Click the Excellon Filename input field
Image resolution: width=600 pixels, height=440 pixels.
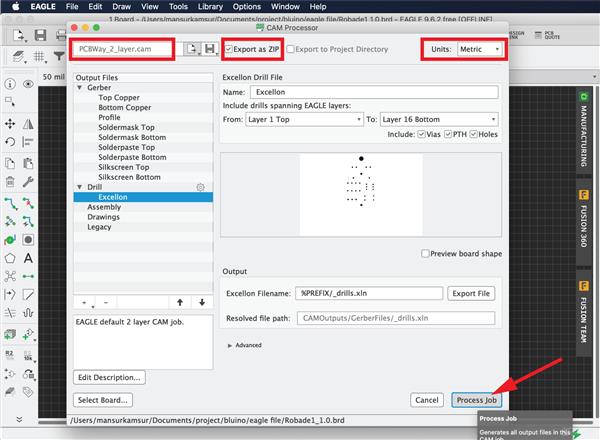(367, 293)
